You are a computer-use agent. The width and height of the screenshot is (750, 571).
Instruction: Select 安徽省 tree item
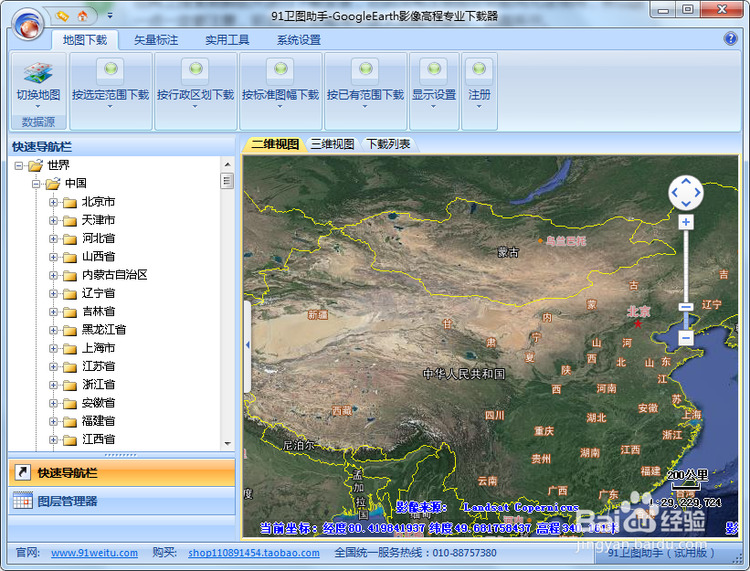99,403
